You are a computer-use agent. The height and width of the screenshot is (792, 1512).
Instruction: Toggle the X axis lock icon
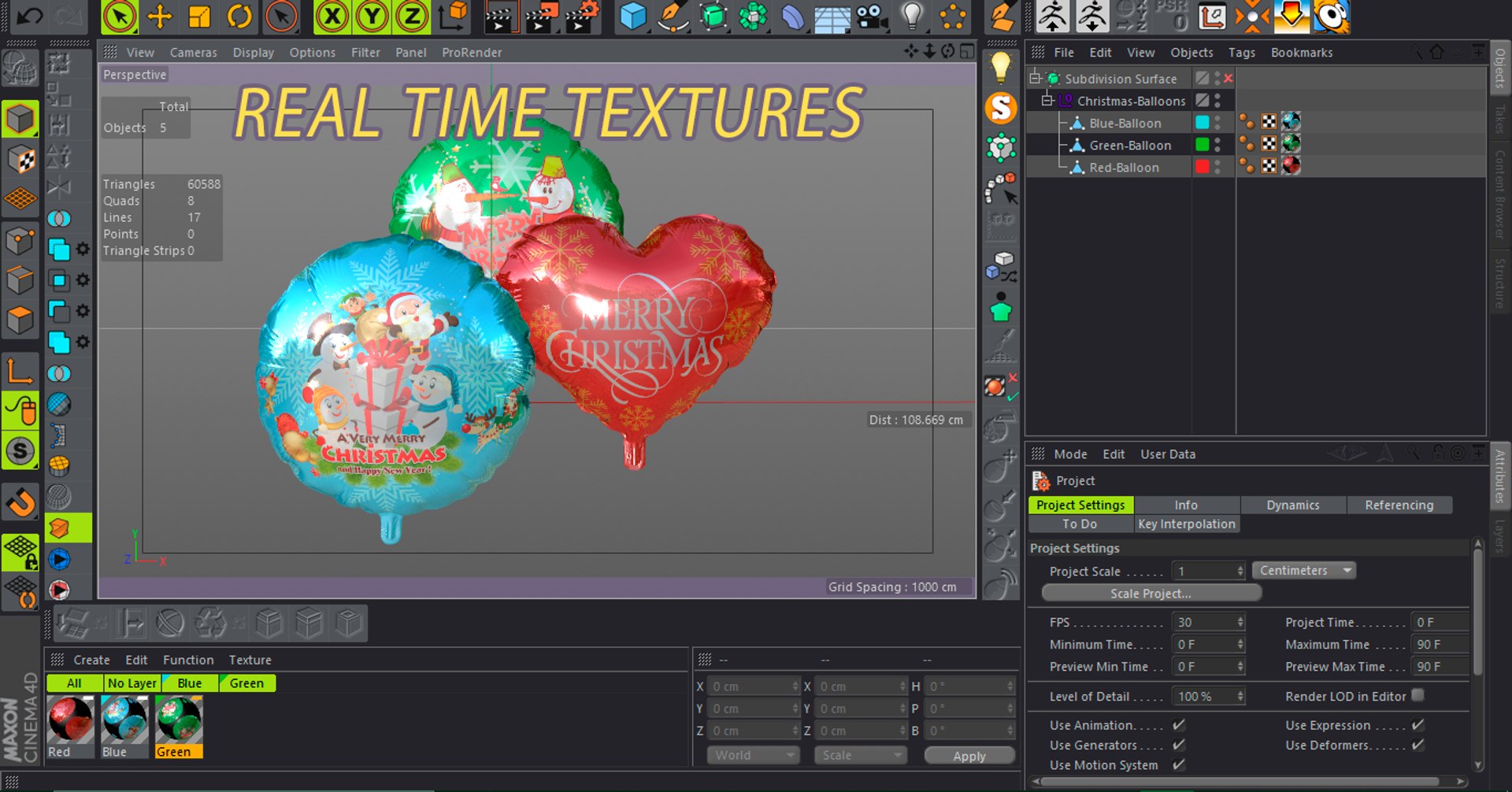point(333,17)
